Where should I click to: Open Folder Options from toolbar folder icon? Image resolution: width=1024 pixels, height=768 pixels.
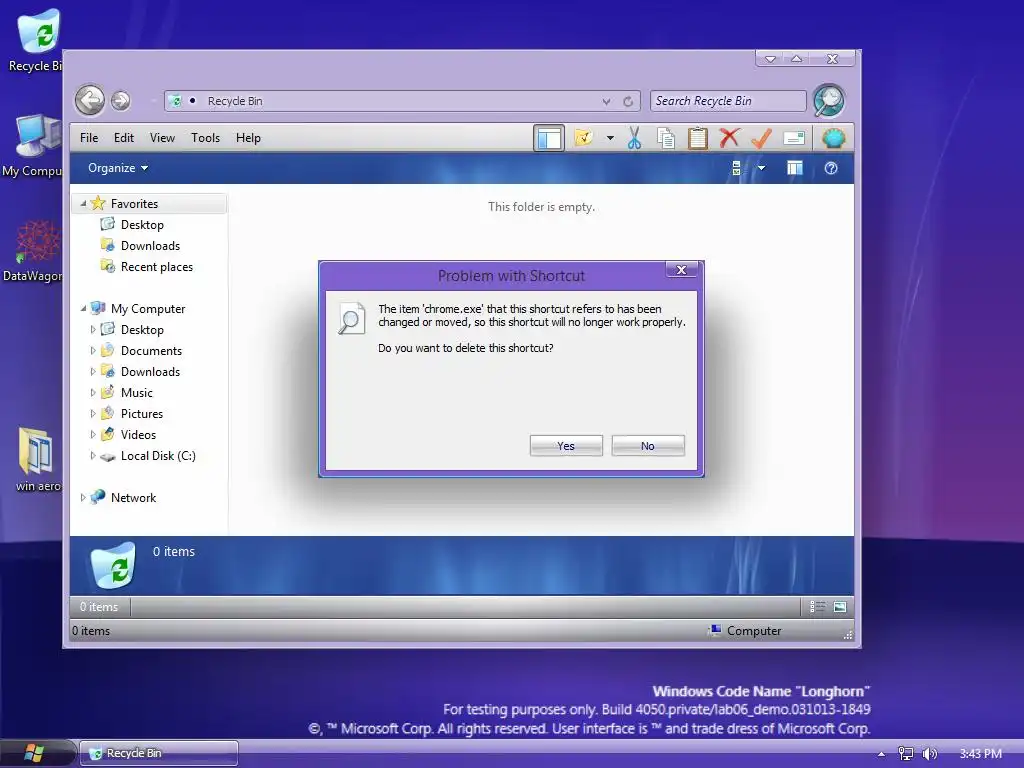click(x=583, y=138)
